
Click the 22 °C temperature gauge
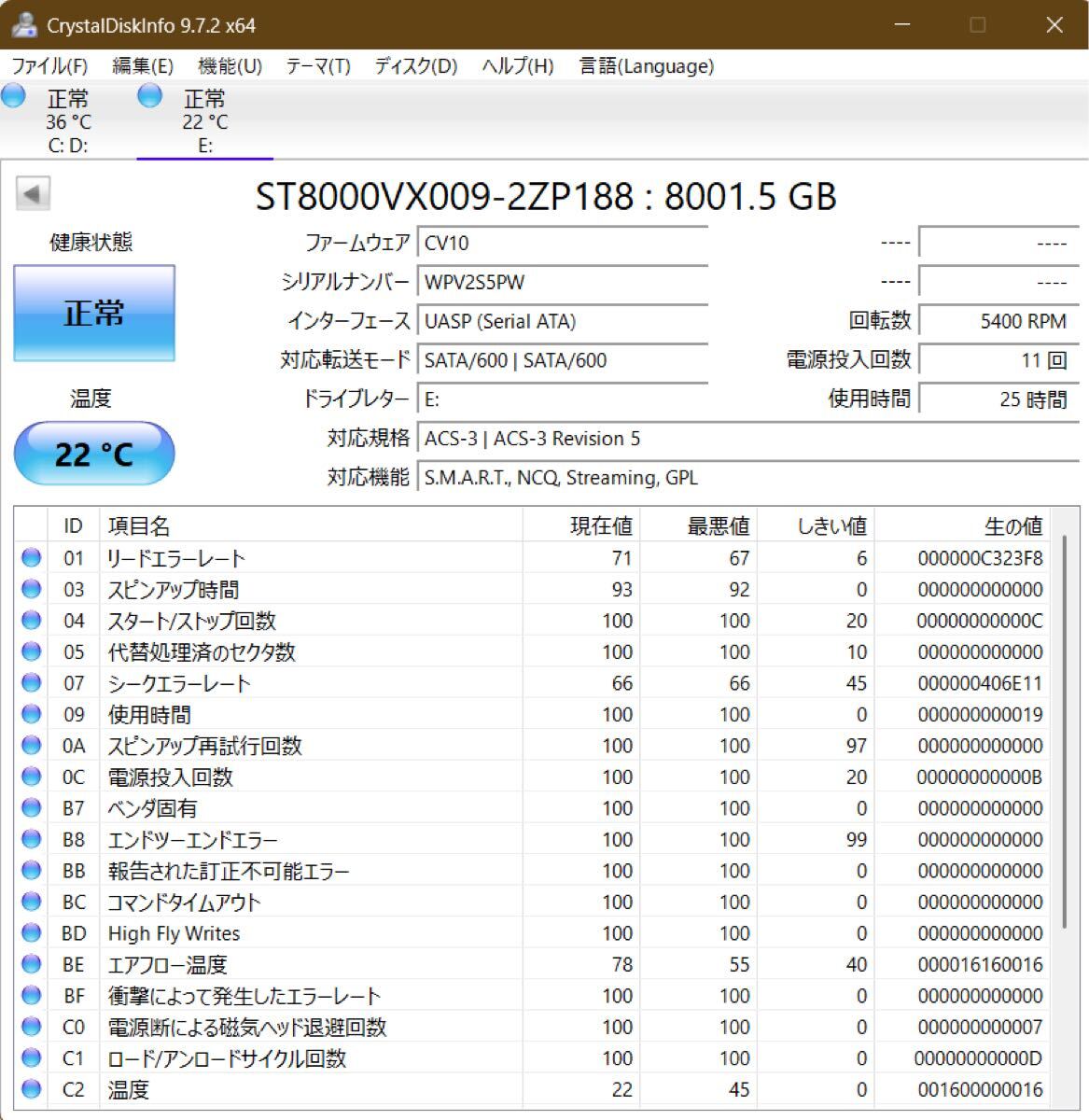coord(93,454)
